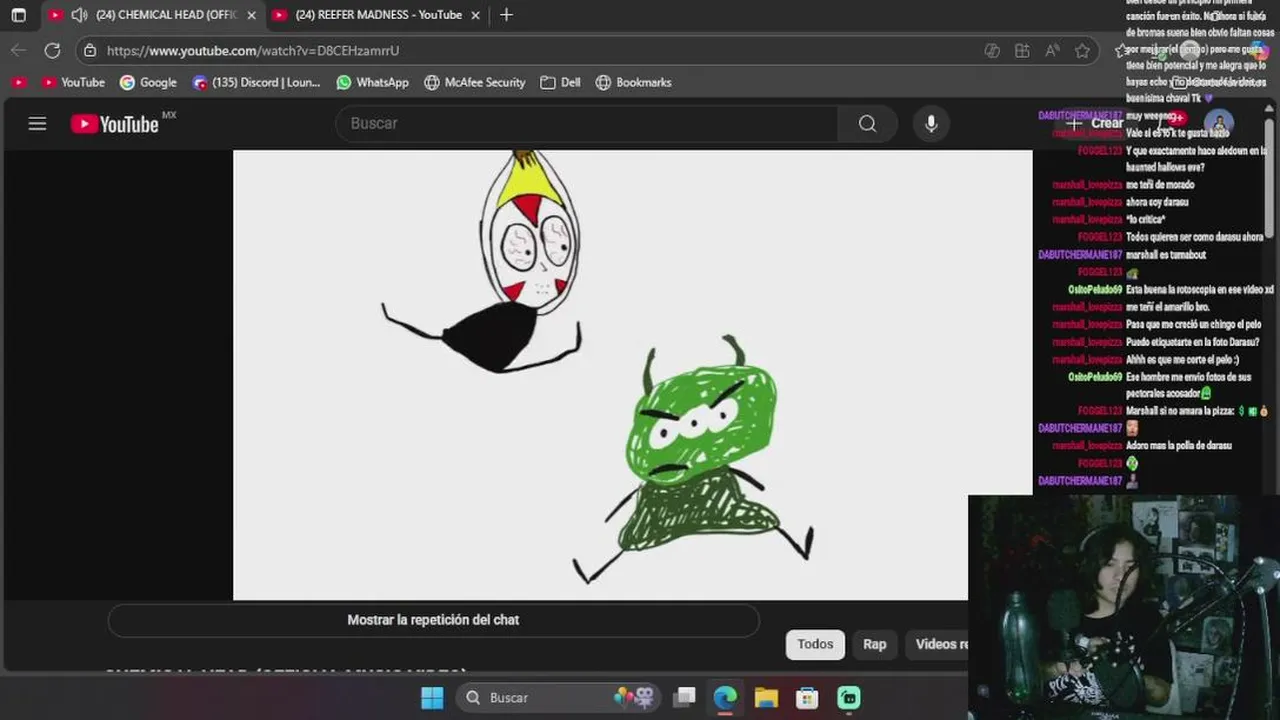Open the YouTube bookmark
The height and width of the screenshot is (720, 1280).
click(x=72, y=82)
